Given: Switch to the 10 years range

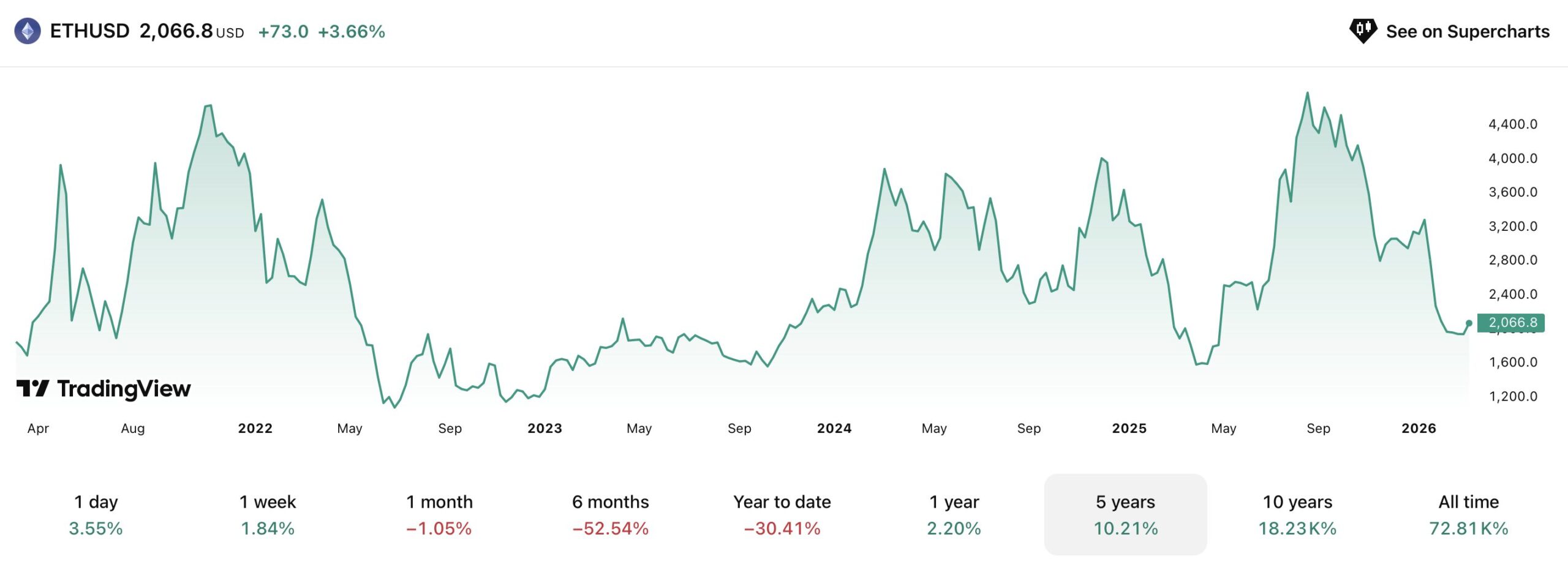Looking at the screenshot, I should tap(1297, 514).
